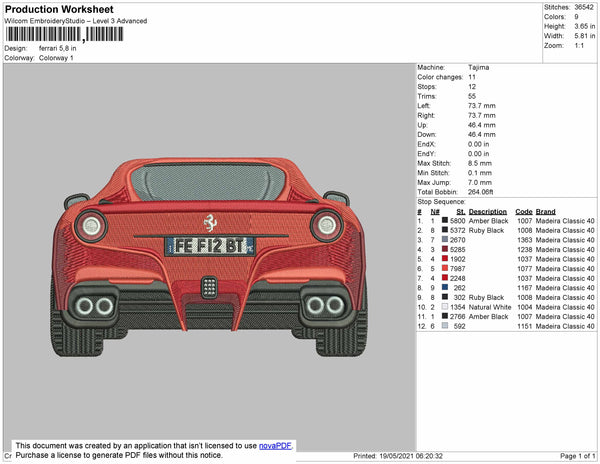The width and height of the screenshot is (600, 464).
Task: Click the 'St.' column header
Action: coord(461,212)
